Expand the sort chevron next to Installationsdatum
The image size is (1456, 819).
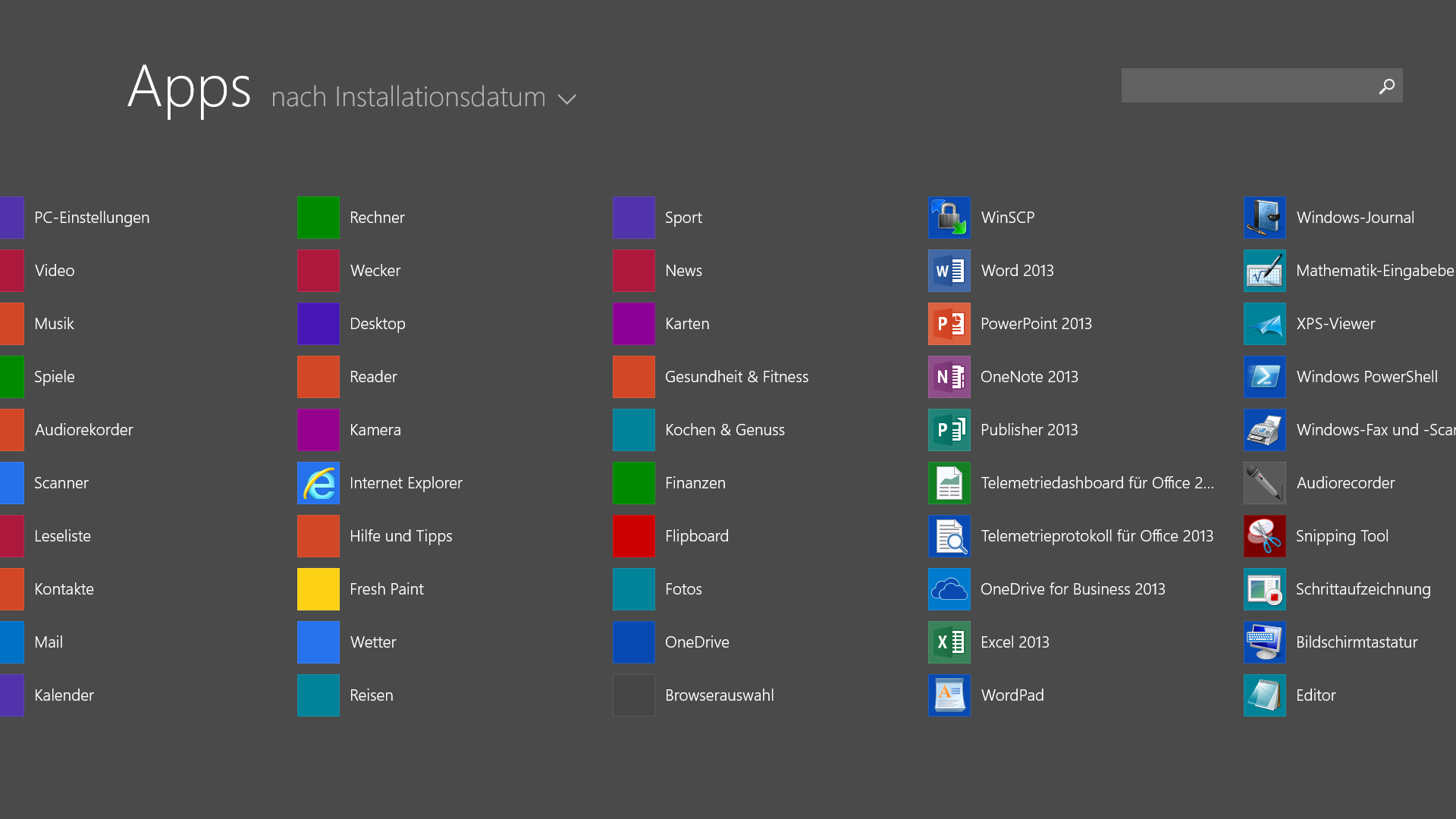(567, 99)
